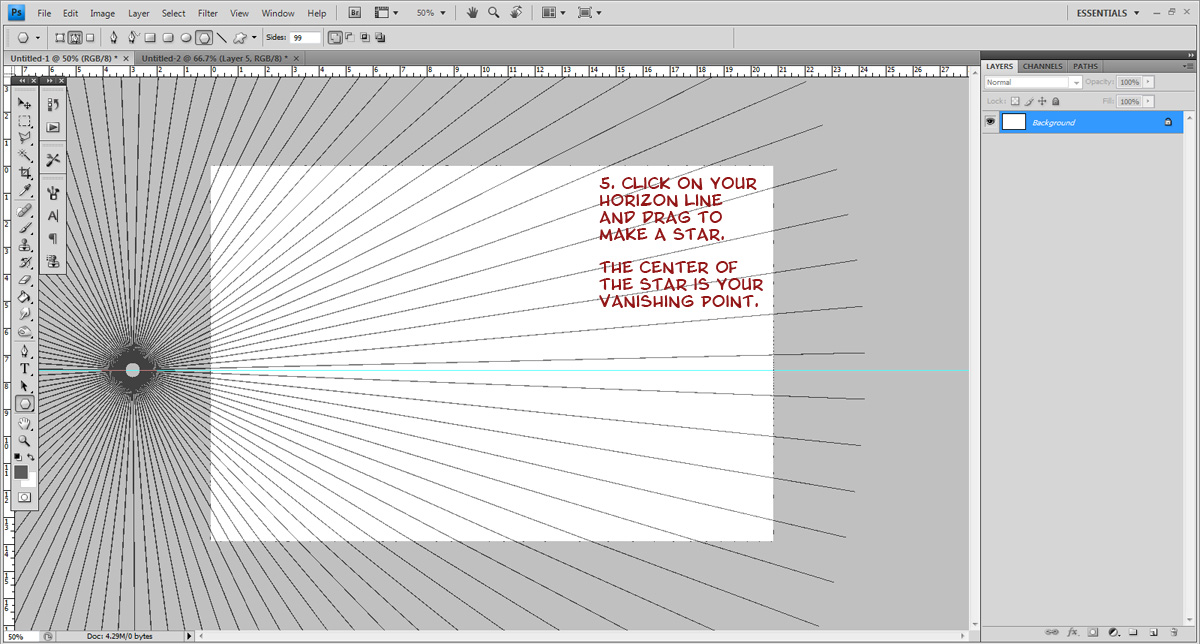Screen dimensions: 1200x644
Task: Open the Filter menu
Action: pos(207,12)
